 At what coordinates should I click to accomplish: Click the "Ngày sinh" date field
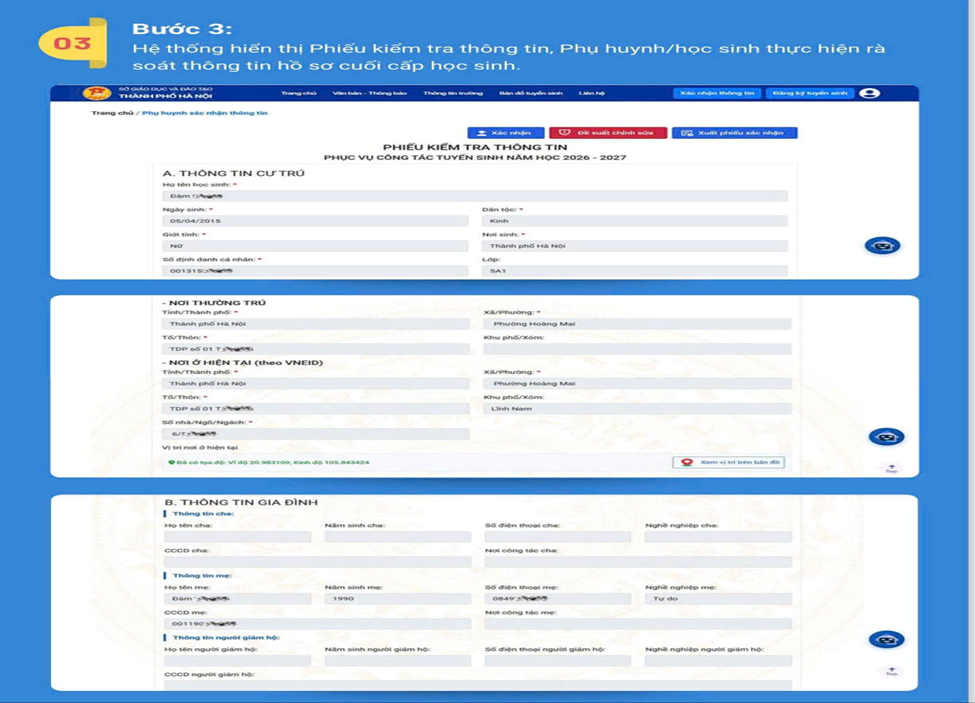pos(315,221)
